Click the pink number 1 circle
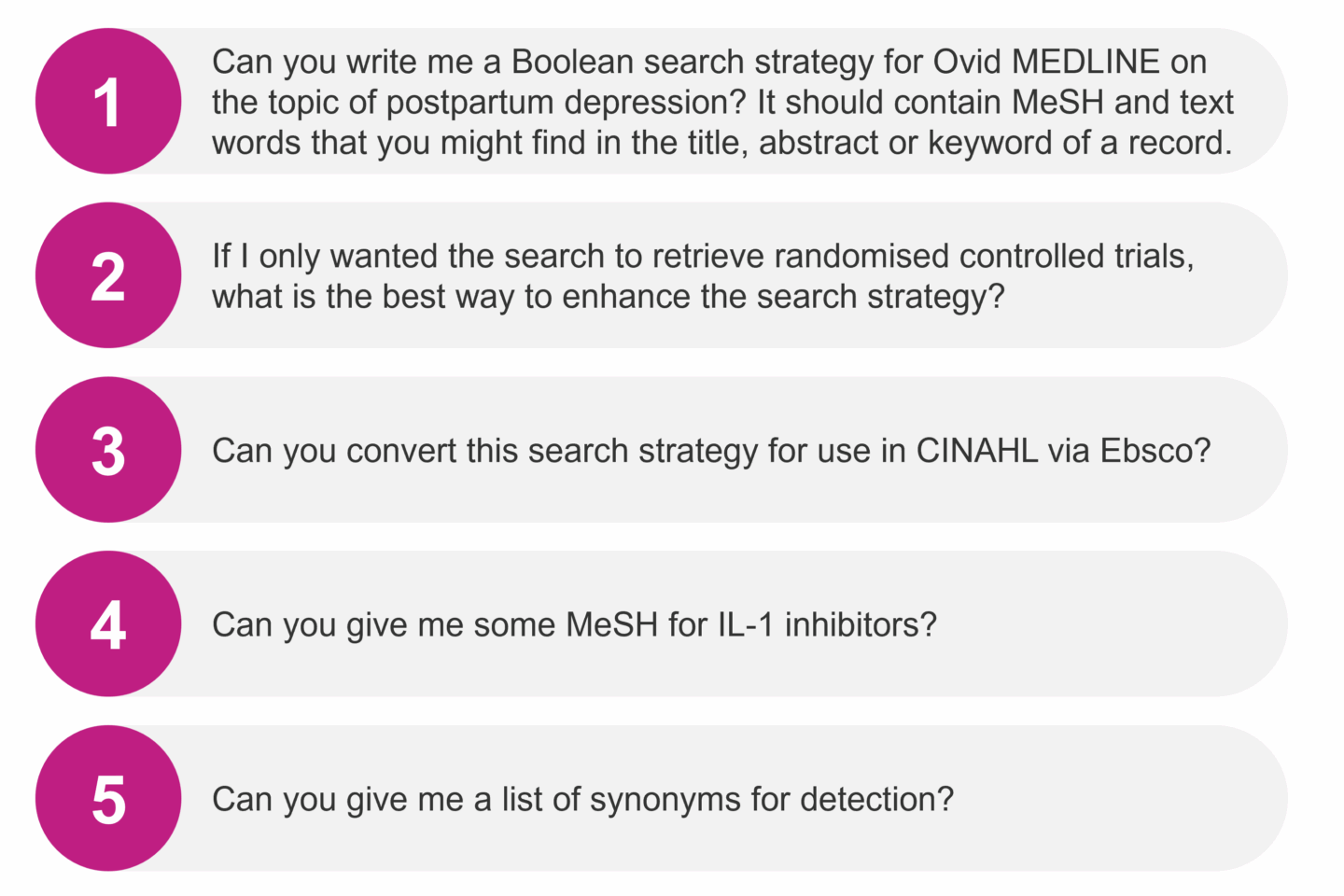The image size is (1344, 896). tap(108, 102)
